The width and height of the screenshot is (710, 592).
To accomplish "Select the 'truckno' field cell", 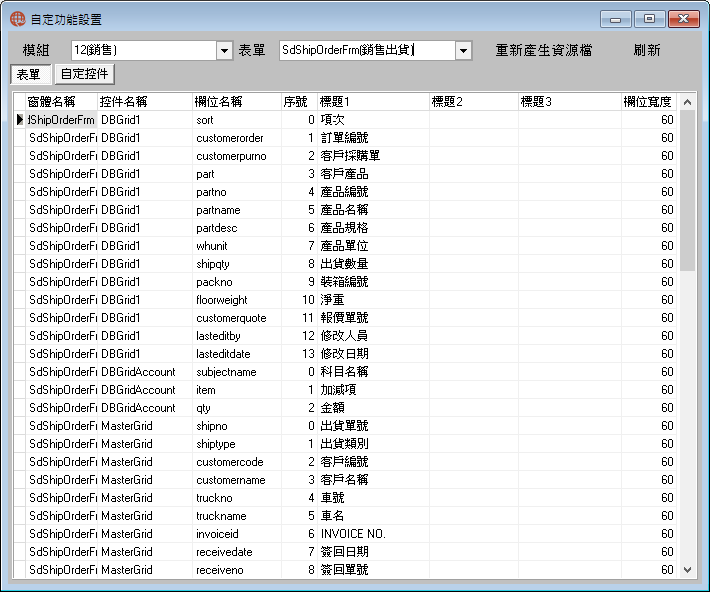I will pos(237,498).
